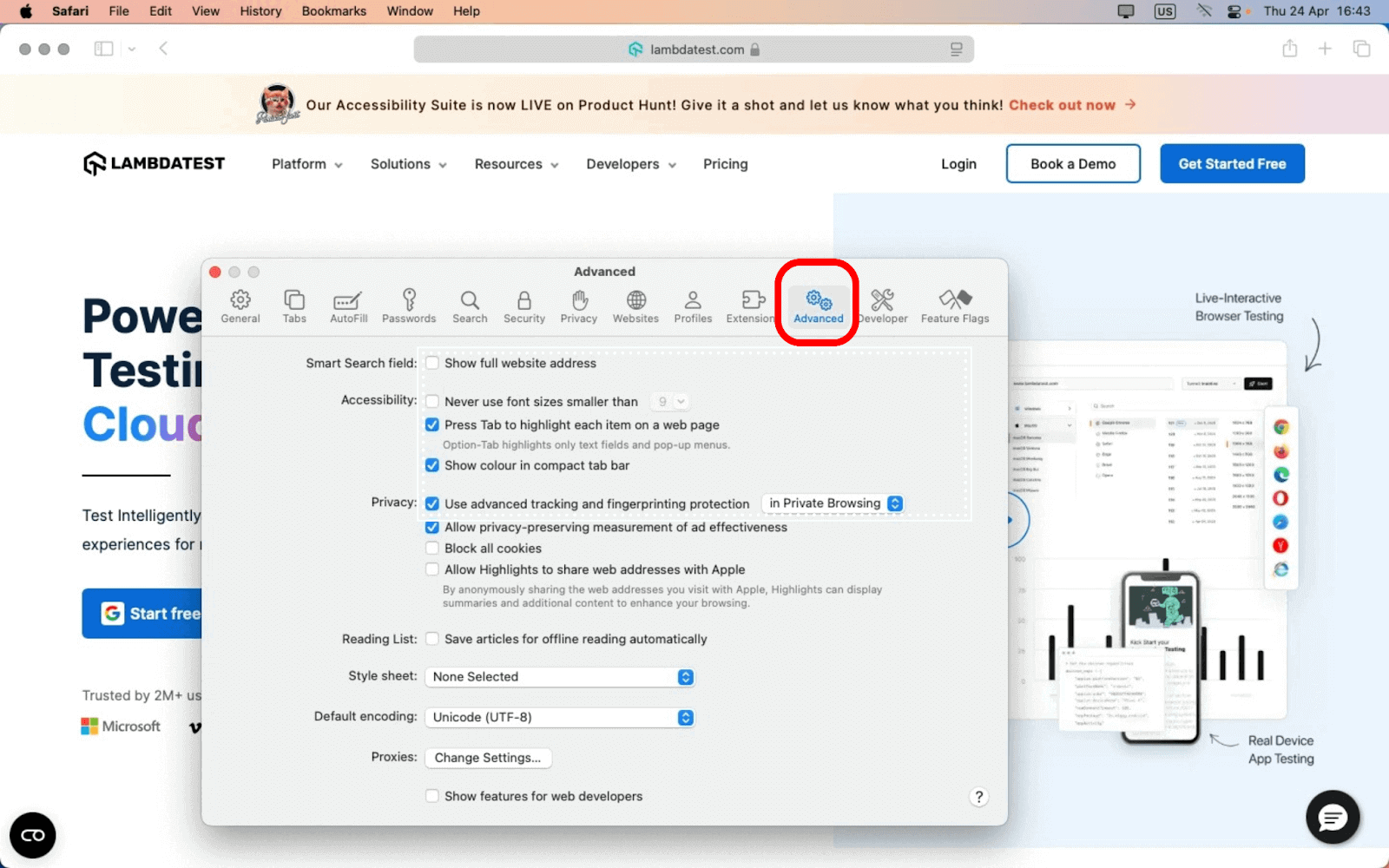Open the Privacy settings pane

coord(579,307)
